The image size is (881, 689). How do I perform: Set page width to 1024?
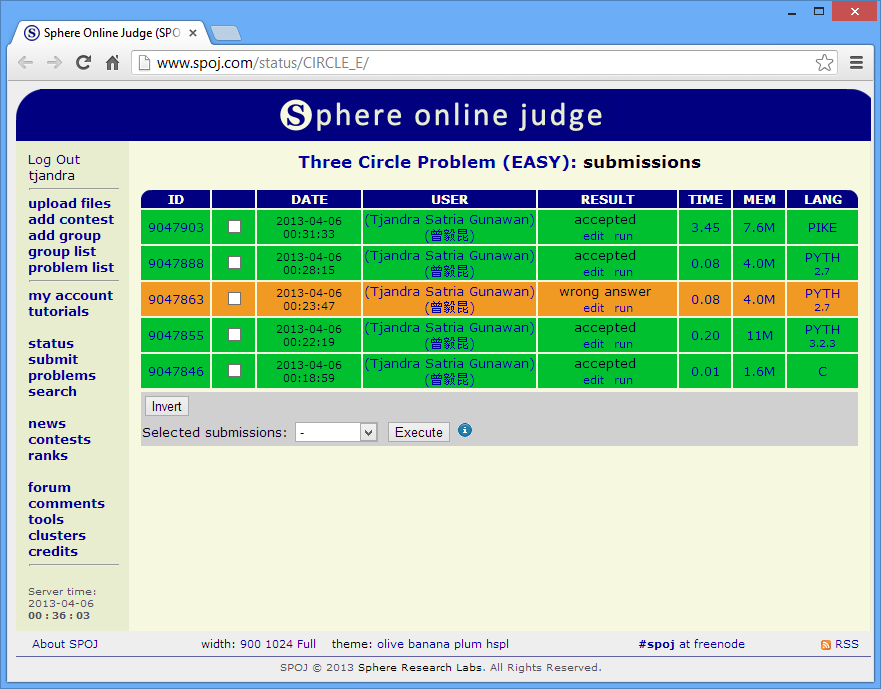pyautogui.click(x=278, y=644)
